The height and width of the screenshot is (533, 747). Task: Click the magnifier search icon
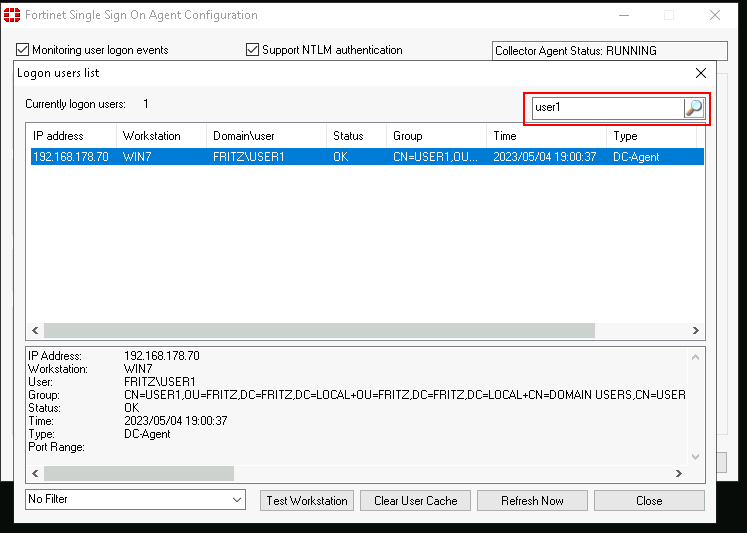click(x=694, y=108)
